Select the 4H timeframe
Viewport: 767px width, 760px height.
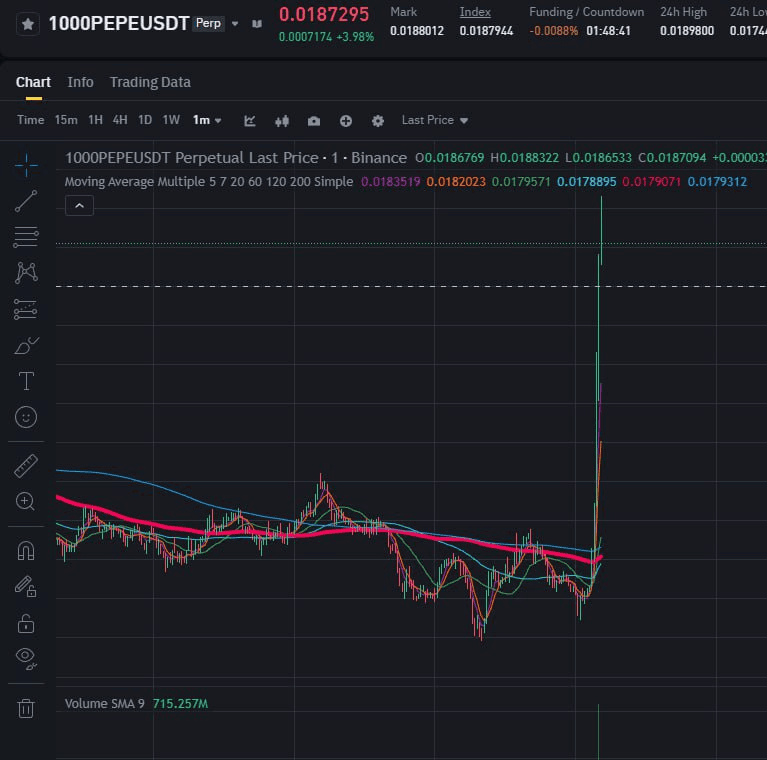pyautogui.click(x=120, y=120)
